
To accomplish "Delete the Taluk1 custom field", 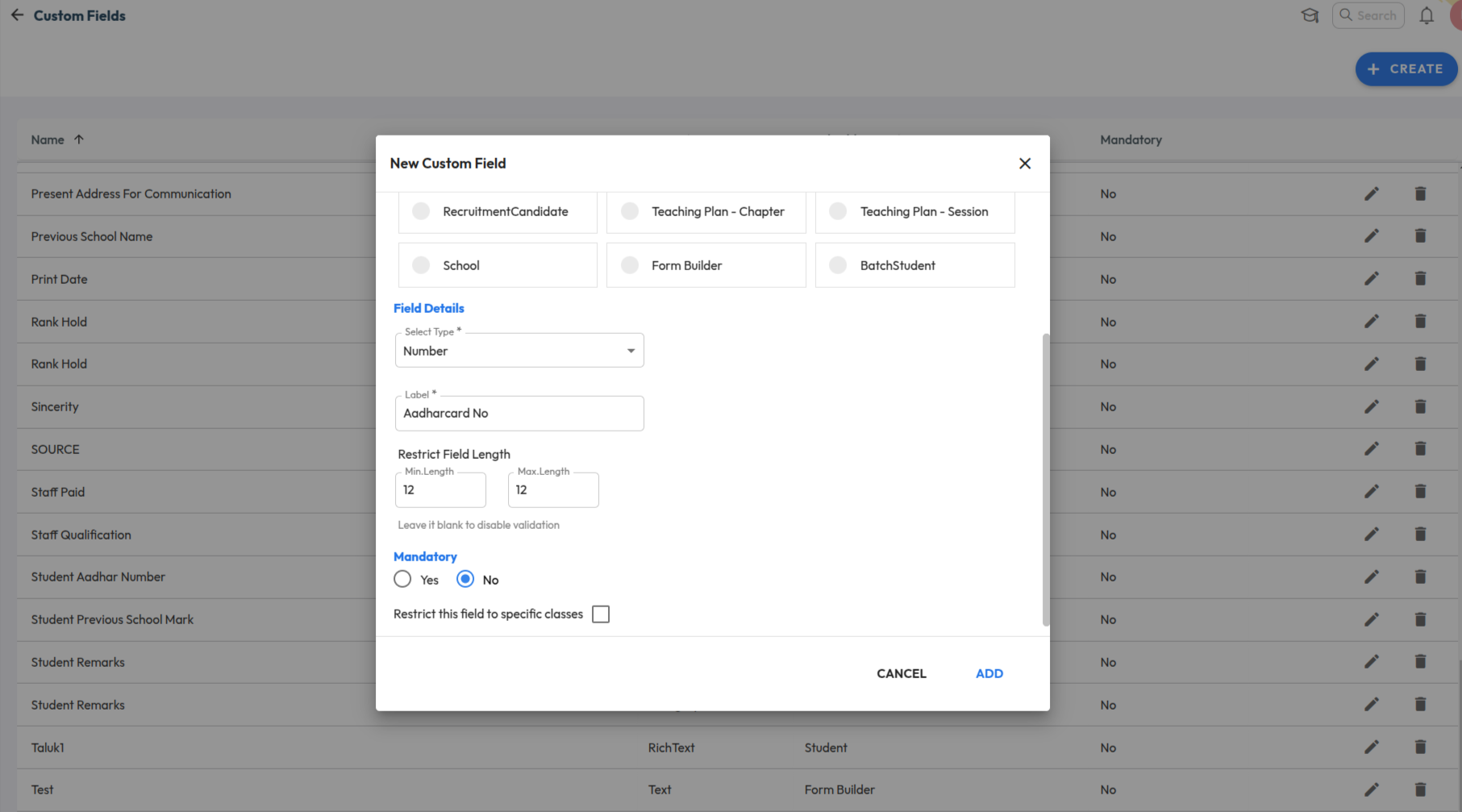I will pos(1420,747).
